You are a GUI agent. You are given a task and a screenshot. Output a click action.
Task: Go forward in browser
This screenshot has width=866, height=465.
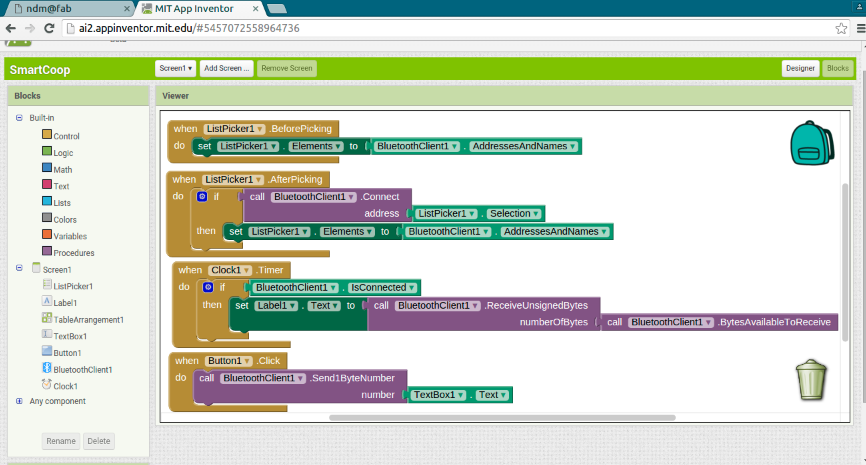coord(30,28)
